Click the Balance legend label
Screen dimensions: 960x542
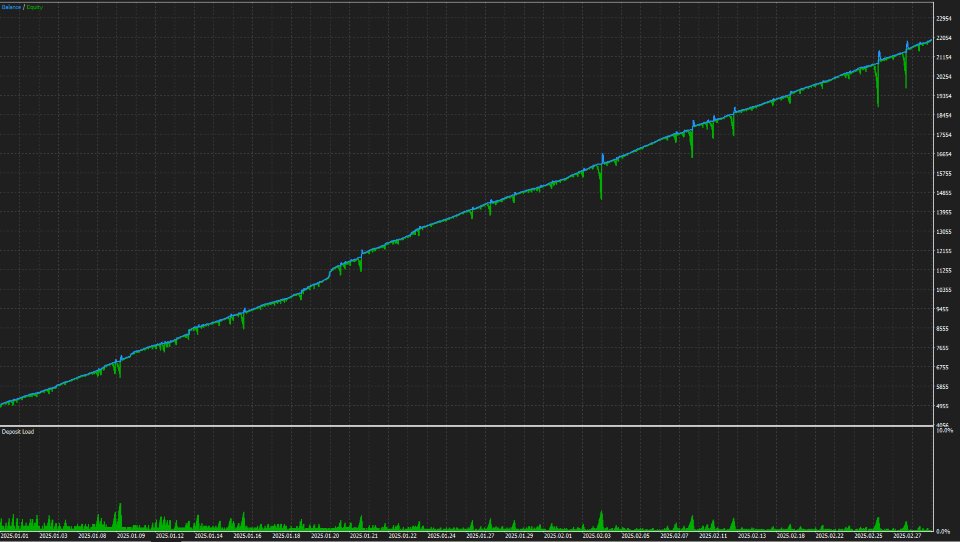(11, 7)
